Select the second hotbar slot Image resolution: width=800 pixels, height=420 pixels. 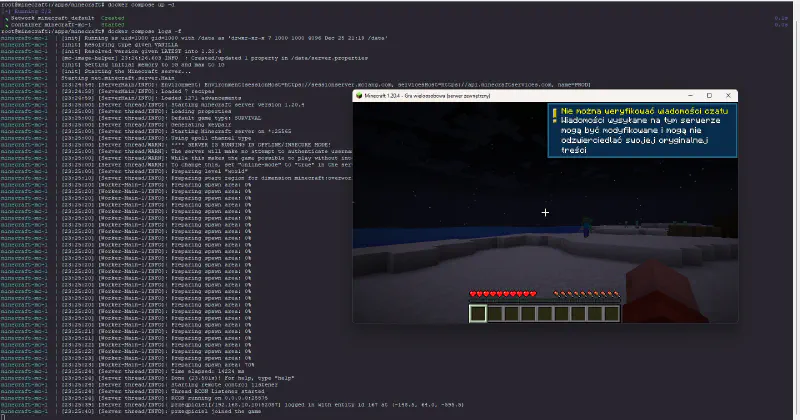[495, 313]
